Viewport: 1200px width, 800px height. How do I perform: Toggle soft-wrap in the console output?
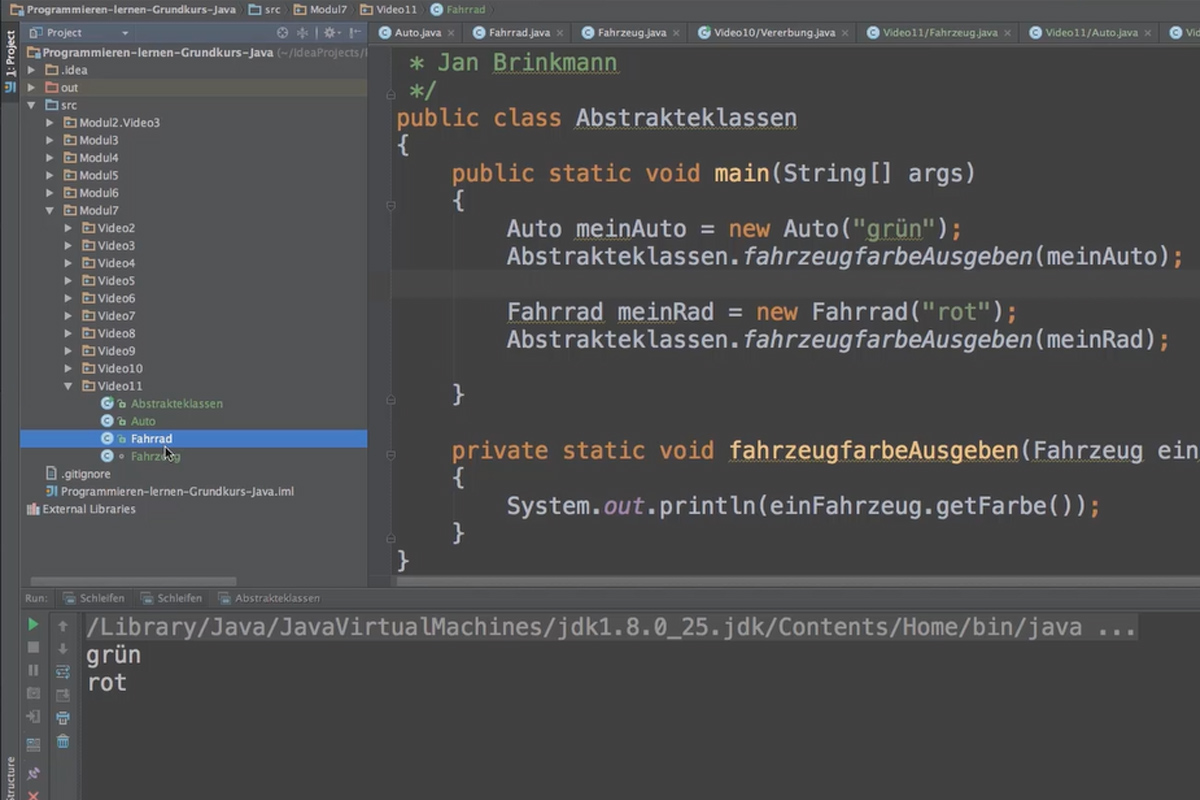(x=62, y=671)
